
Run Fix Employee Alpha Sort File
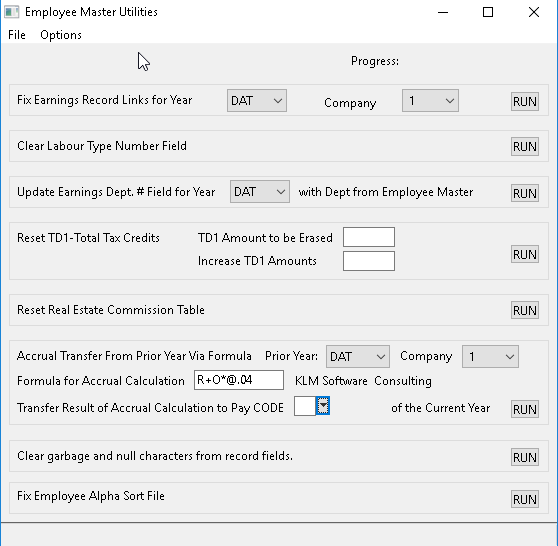point(525,499)
